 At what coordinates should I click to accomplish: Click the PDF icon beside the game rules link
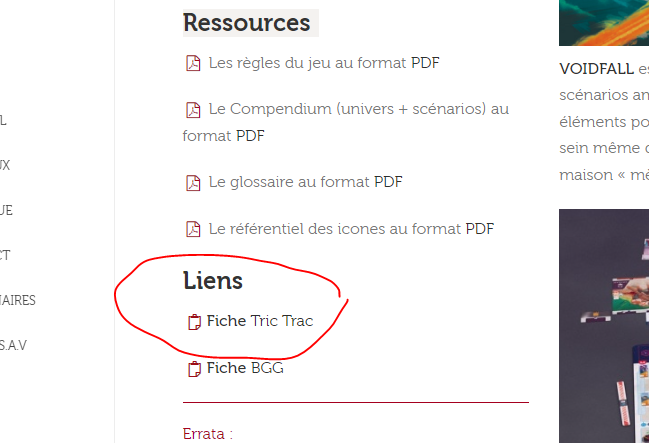193,64
